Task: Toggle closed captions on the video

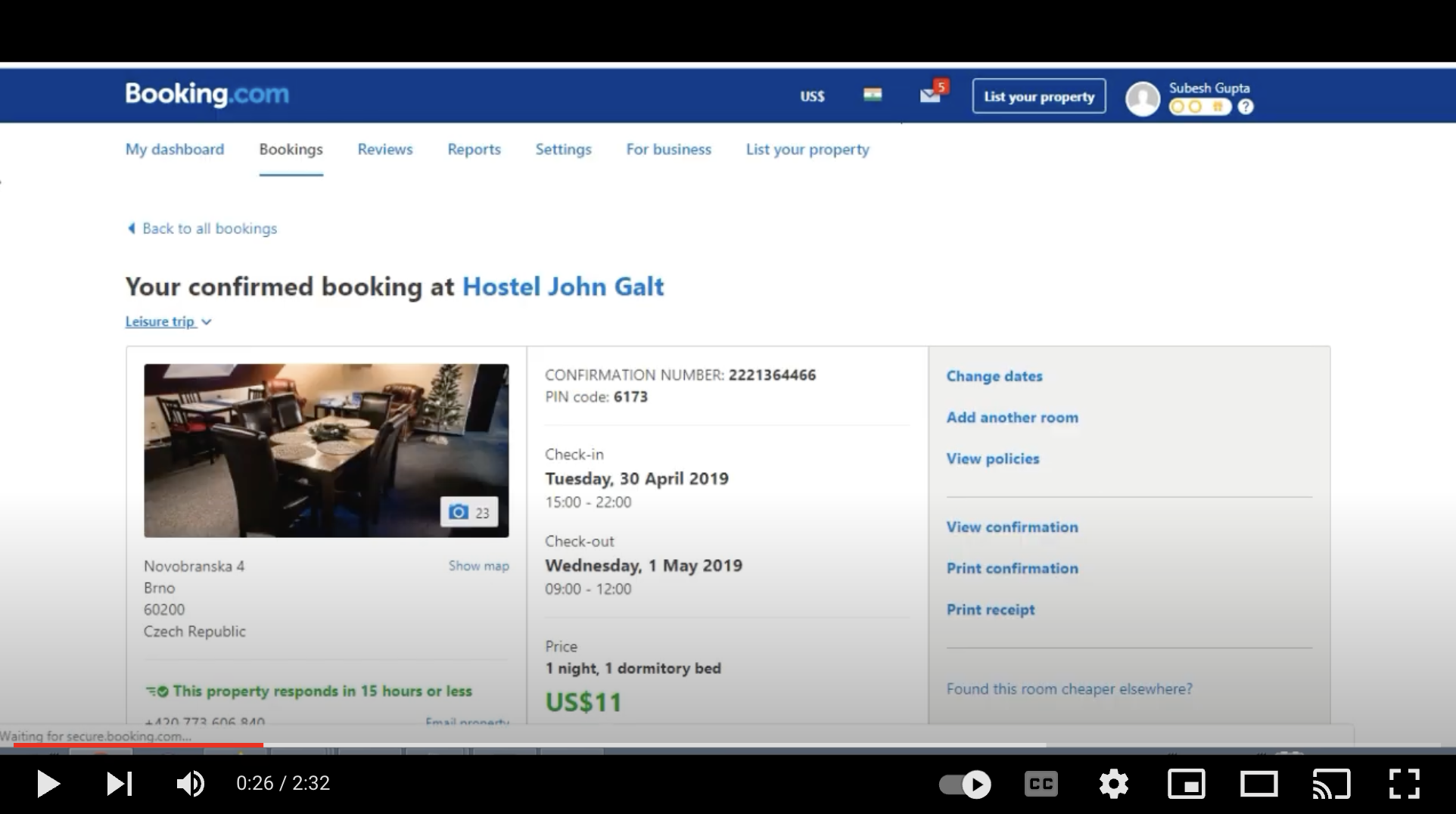Action: click(1041, 784)
